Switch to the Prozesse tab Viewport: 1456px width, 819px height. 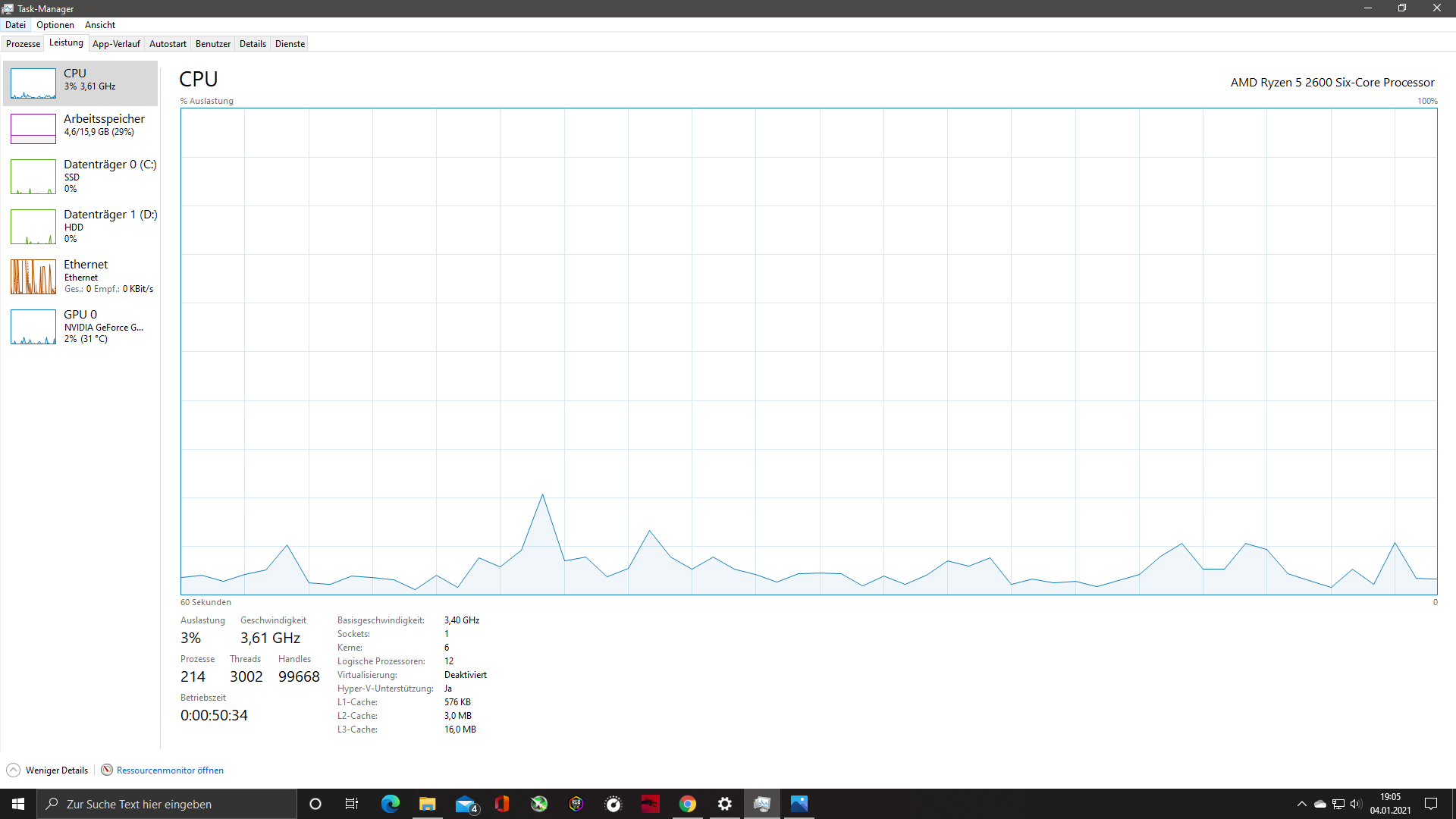(23, 43)
